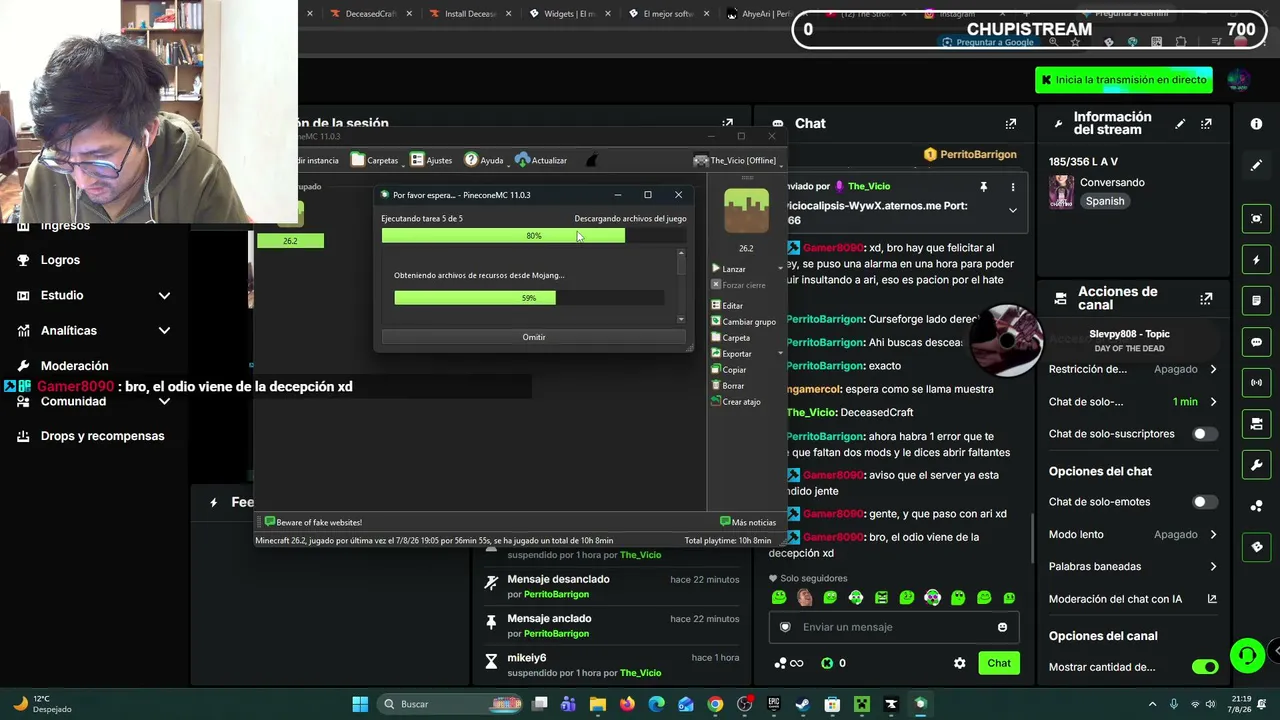Expand the pinned chat message
The height and width of the screenshot is (720, 1280).
(x=1013, y=210)
